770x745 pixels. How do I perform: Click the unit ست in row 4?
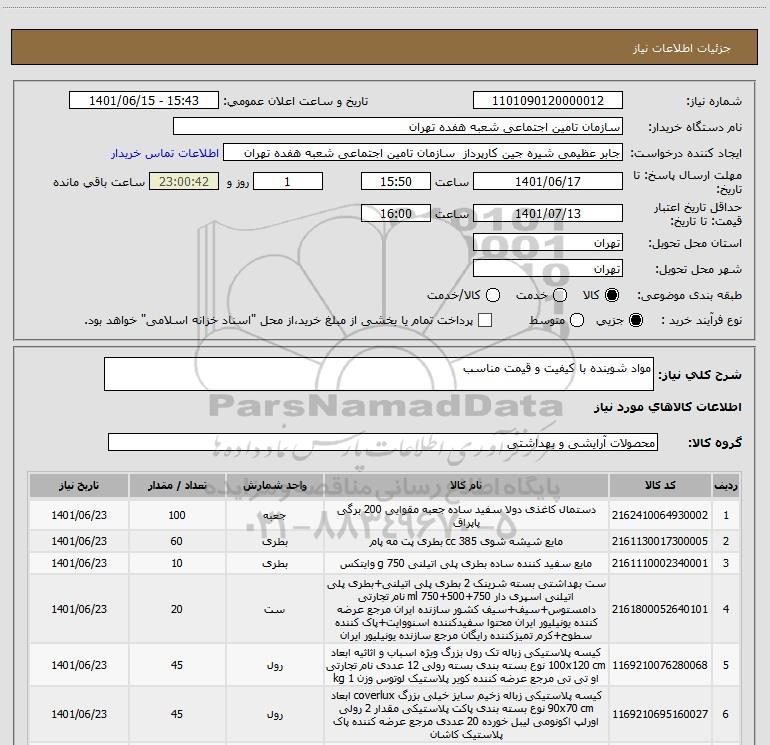pyautogui.click(x=275, y=609)
